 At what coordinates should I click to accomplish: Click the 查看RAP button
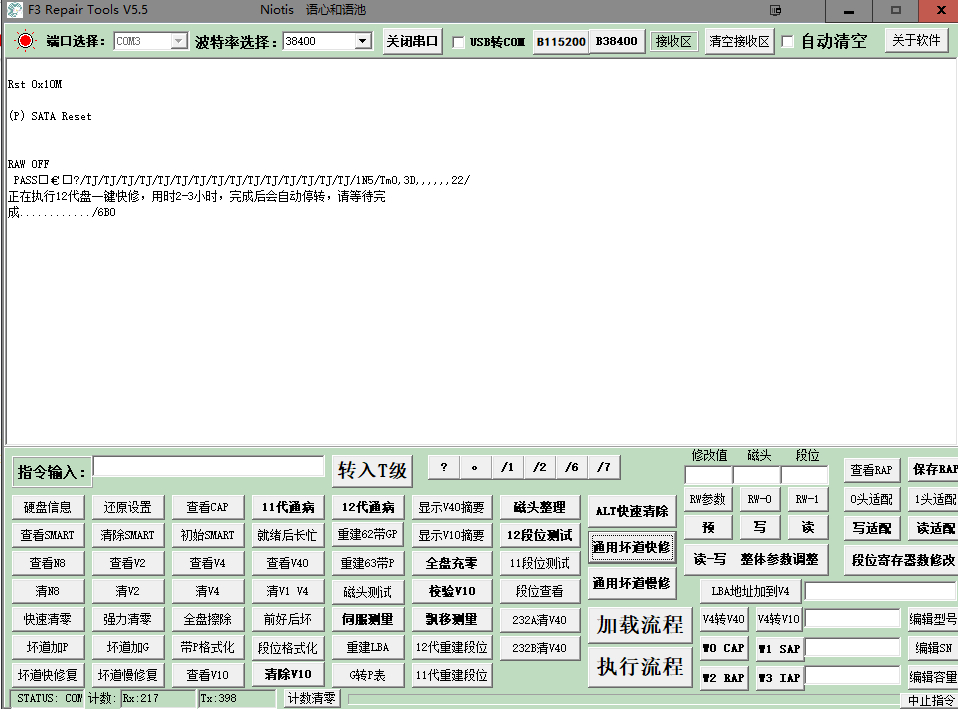(872, 470)
